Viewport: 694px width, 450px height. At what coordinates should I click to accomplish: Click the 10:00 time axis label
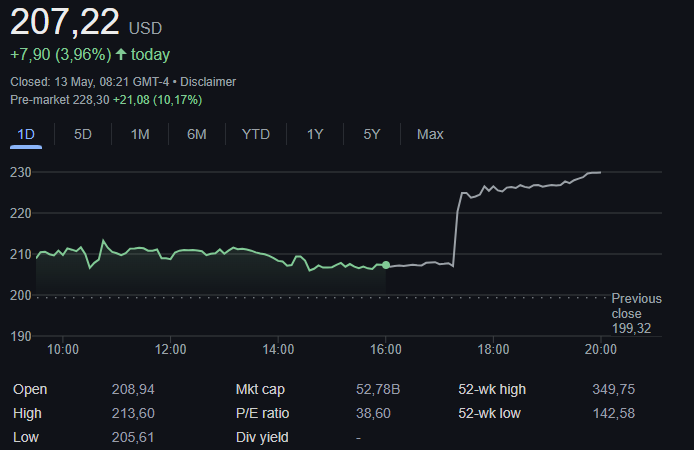tap(63, 350)
